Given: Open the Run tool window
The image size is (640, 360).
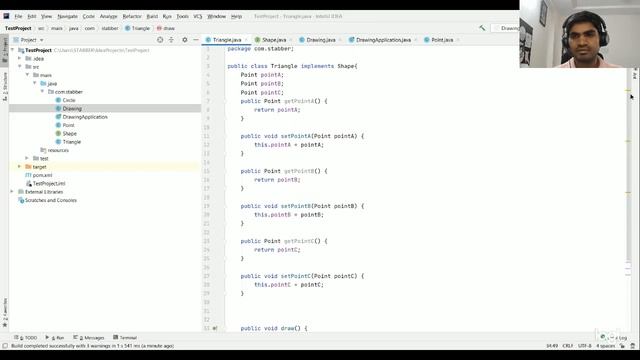Looking at the screenshot, I should tap(56, 338).
